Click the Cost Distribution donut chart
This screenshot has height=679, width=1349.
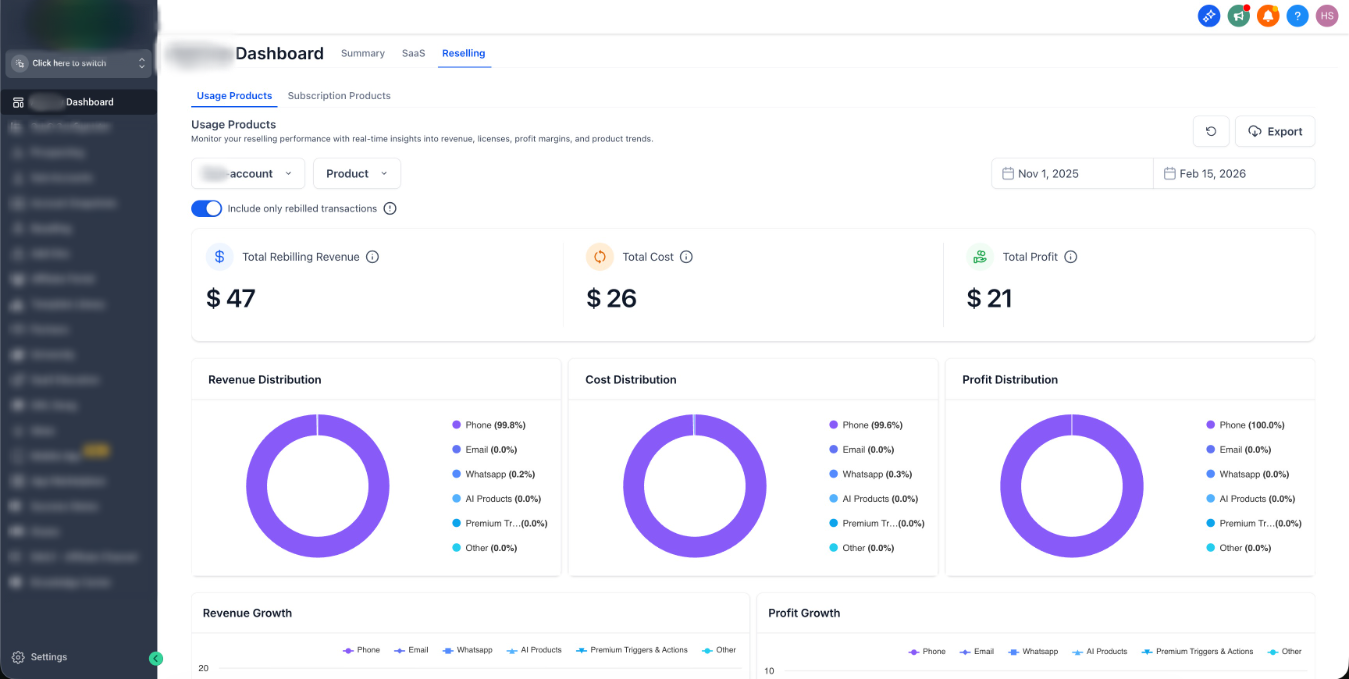[x=694, y=486]
